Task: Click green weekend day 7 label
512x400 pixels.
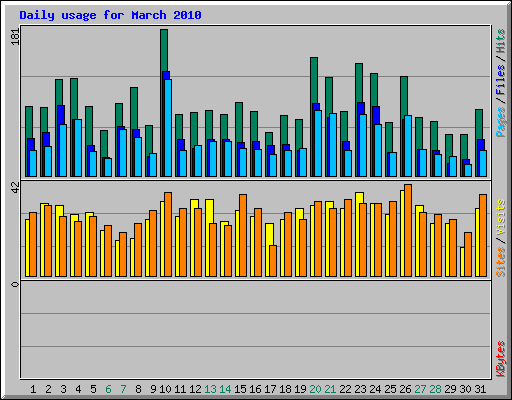Action: (123, 389)
